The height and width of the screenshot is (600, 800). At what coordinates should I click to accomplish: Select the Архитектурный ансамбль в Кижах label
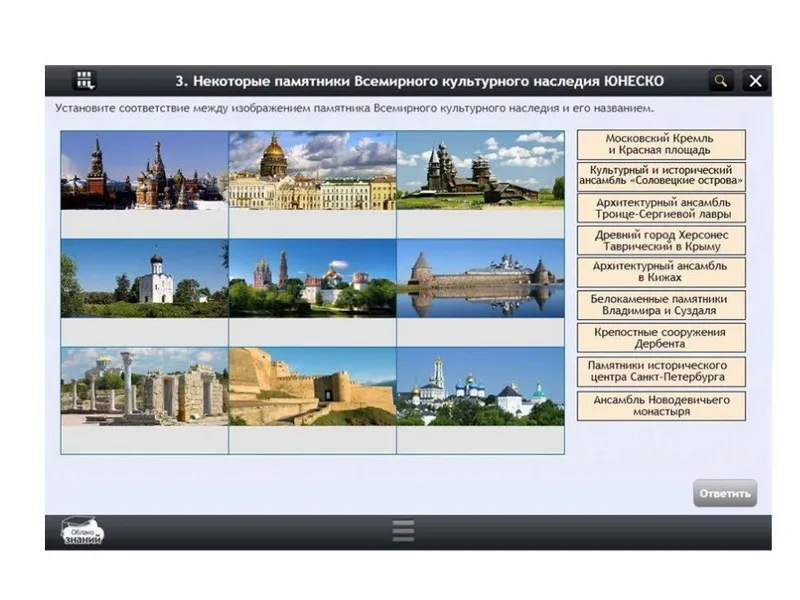660,272
